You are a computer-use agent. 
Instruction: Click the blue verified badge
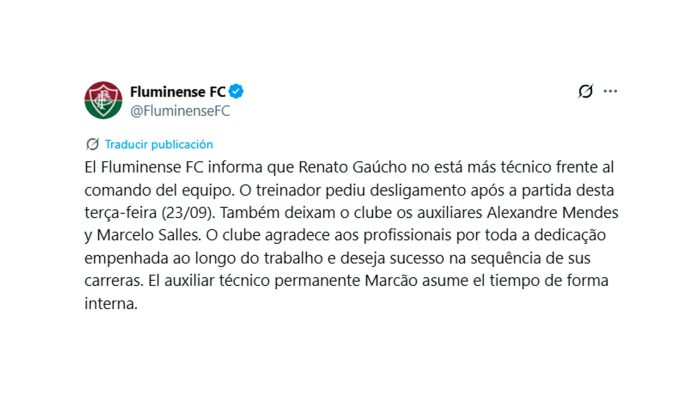236,91
